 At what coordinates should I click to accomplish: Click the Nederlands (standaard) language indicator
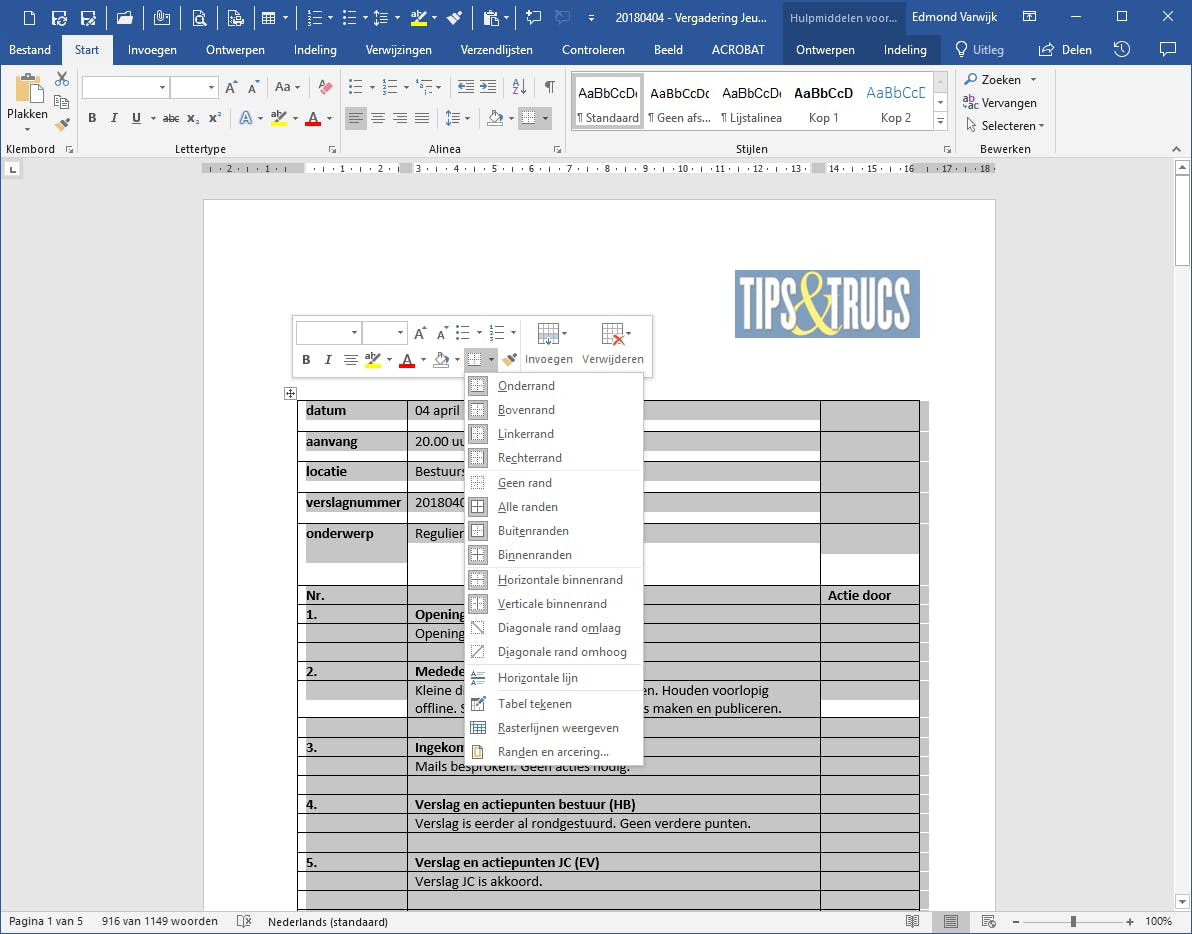click(328, 922)
